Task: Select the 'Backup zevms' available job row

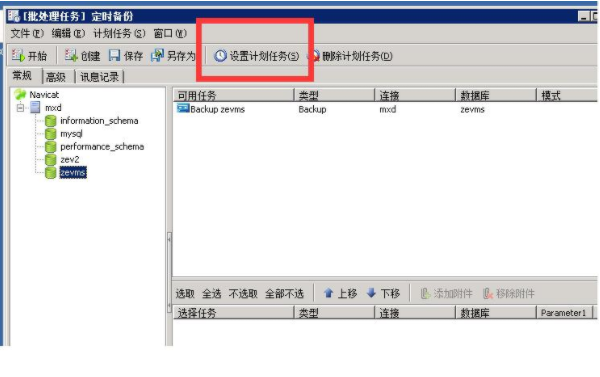Action: pos(385,109)
